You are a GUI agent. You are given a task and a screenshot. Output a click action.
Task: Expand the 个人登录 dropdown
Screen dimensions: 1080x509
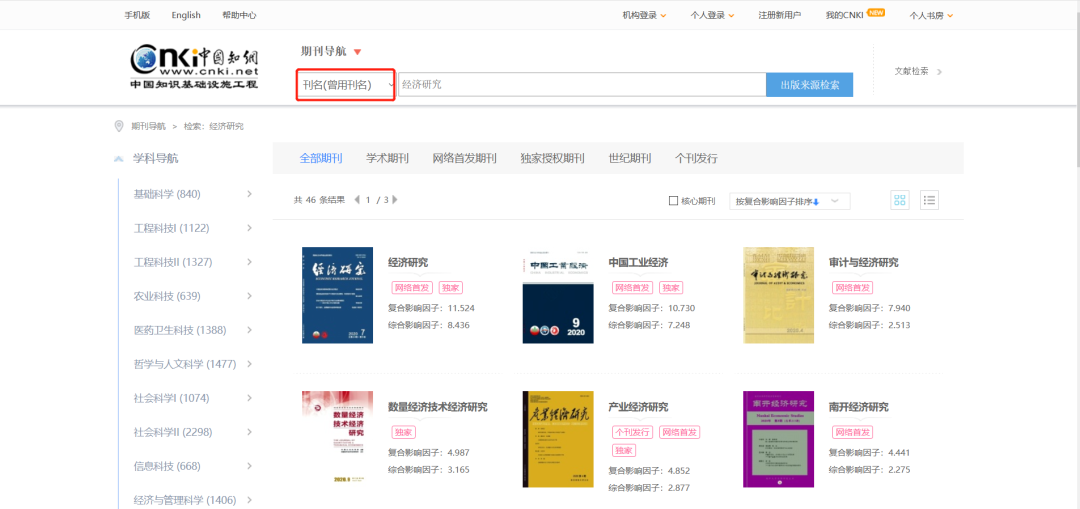click(x=712, y=15)
